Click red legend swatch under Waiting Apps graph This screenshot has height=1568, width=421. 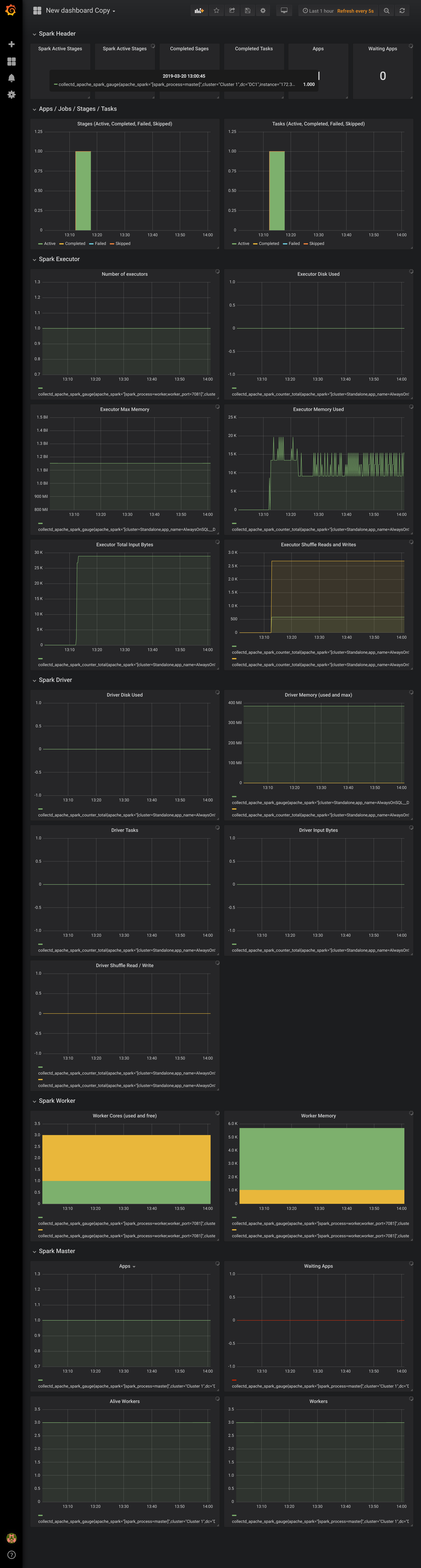tap(234, 1380)
